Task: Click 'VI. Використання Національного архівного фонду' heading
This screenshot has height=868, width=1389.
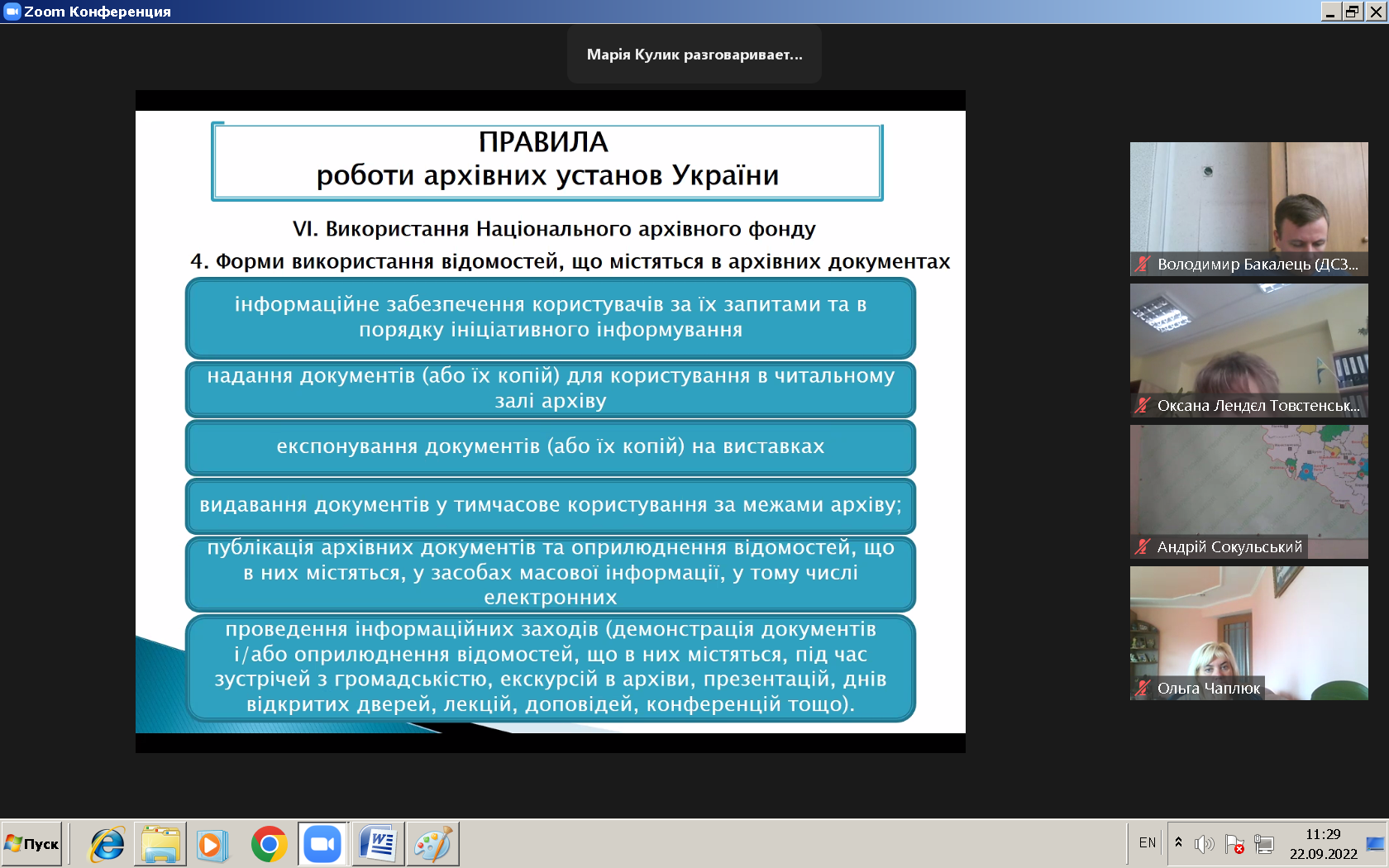Action: 554,229
